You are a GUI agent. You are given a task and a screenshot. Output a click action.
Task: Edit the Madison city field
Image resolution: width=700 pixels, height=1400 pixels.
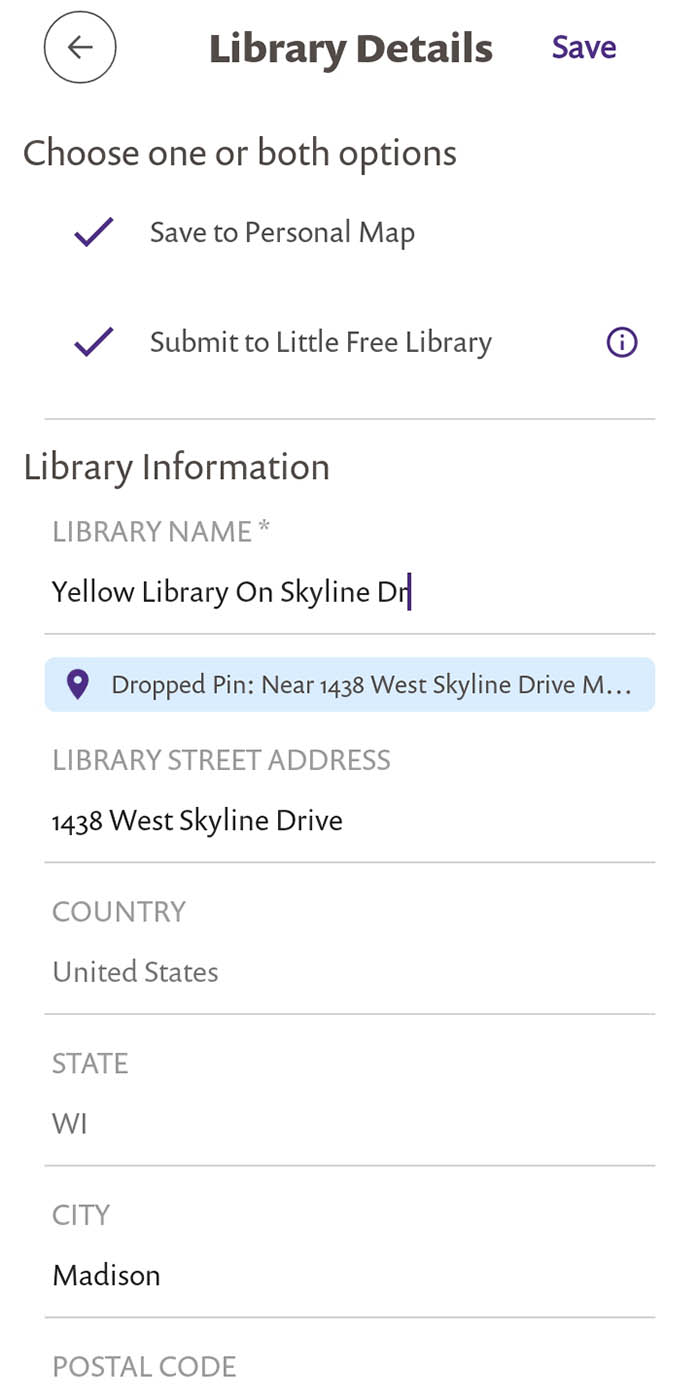pyautogui.click(x=106, y=1276)
